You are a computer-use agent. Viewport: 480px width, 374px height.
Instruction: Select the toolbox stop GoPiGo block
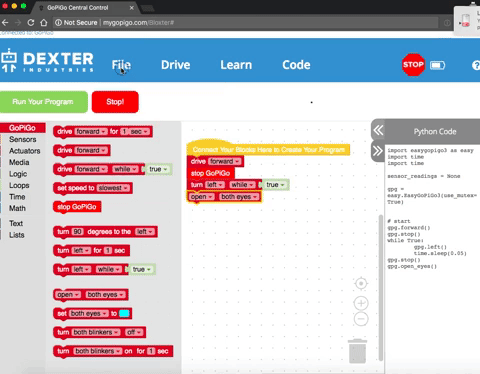pos(77,207)
